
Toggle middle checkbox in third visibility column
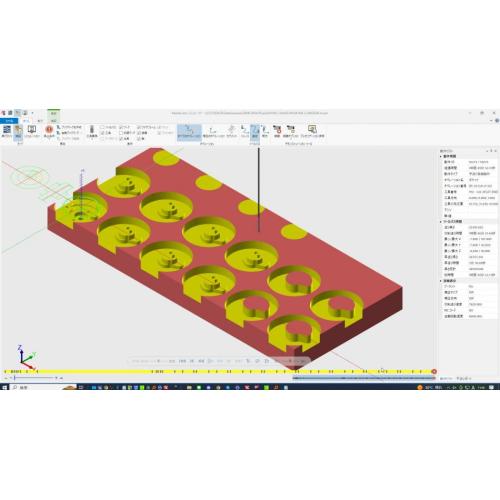[139, 133]
